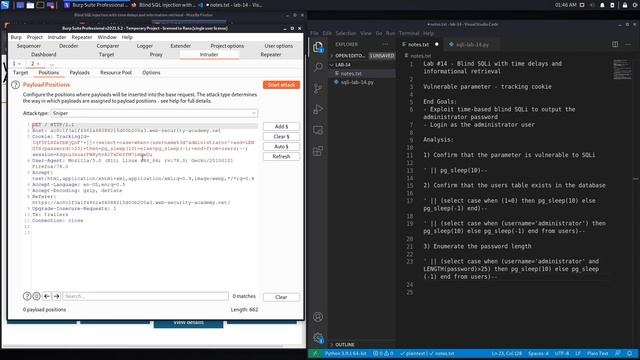This screenshot has height=360, width=640.
Task: Open Payload Positions help question icon
Action: 16,85
